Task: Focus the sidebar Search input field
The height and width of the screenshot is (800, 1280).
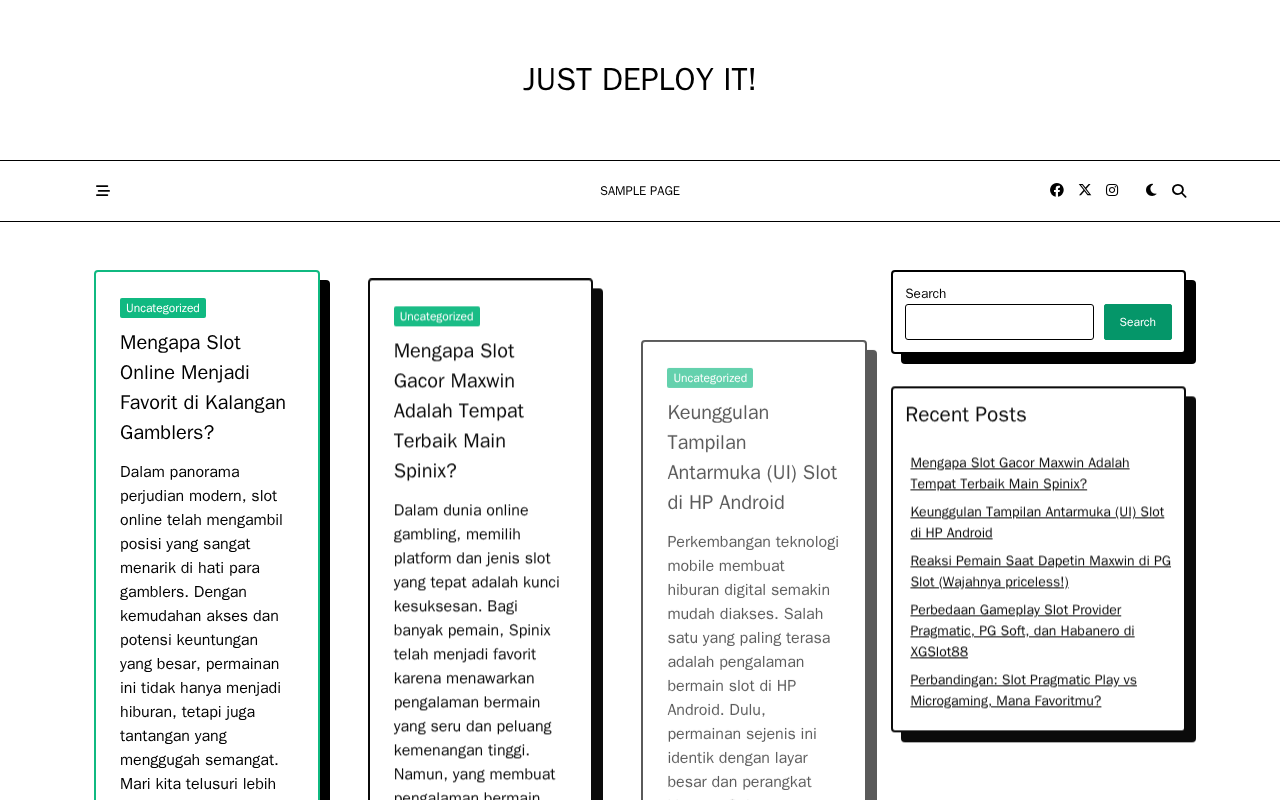Action: [x=999, y=322]
